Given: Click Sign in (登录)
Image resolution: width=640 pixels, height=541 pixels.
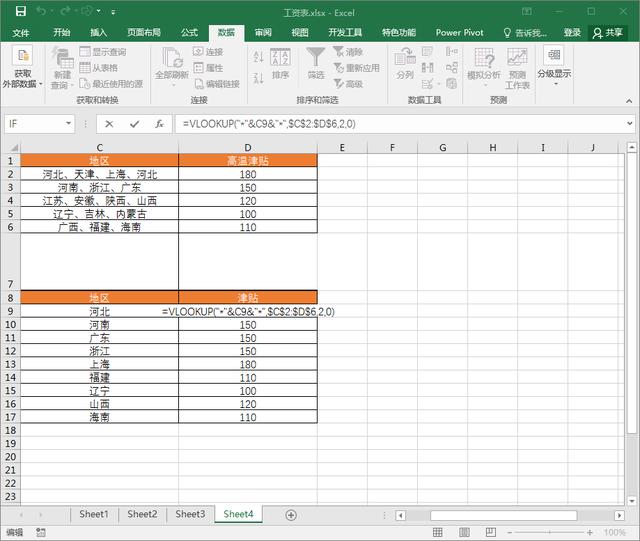Looking at the screenshot, I should click(x=572, y=33).
